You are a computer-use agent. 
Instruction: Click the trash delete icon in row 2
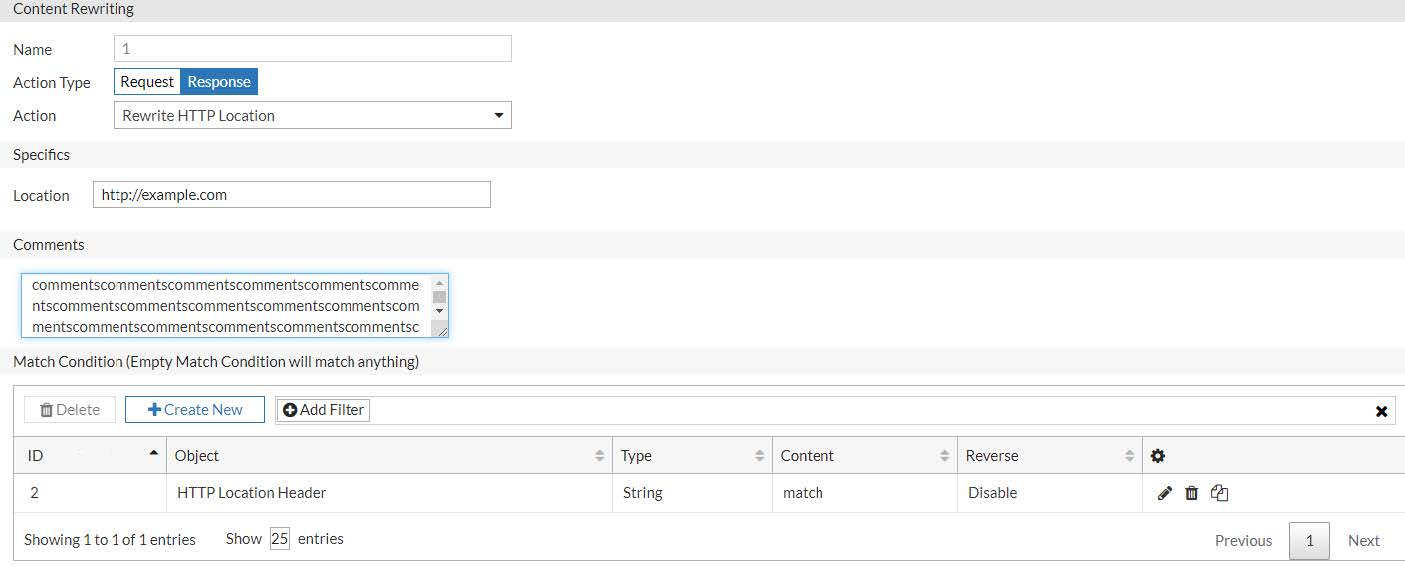click(x=1191, y=493)
